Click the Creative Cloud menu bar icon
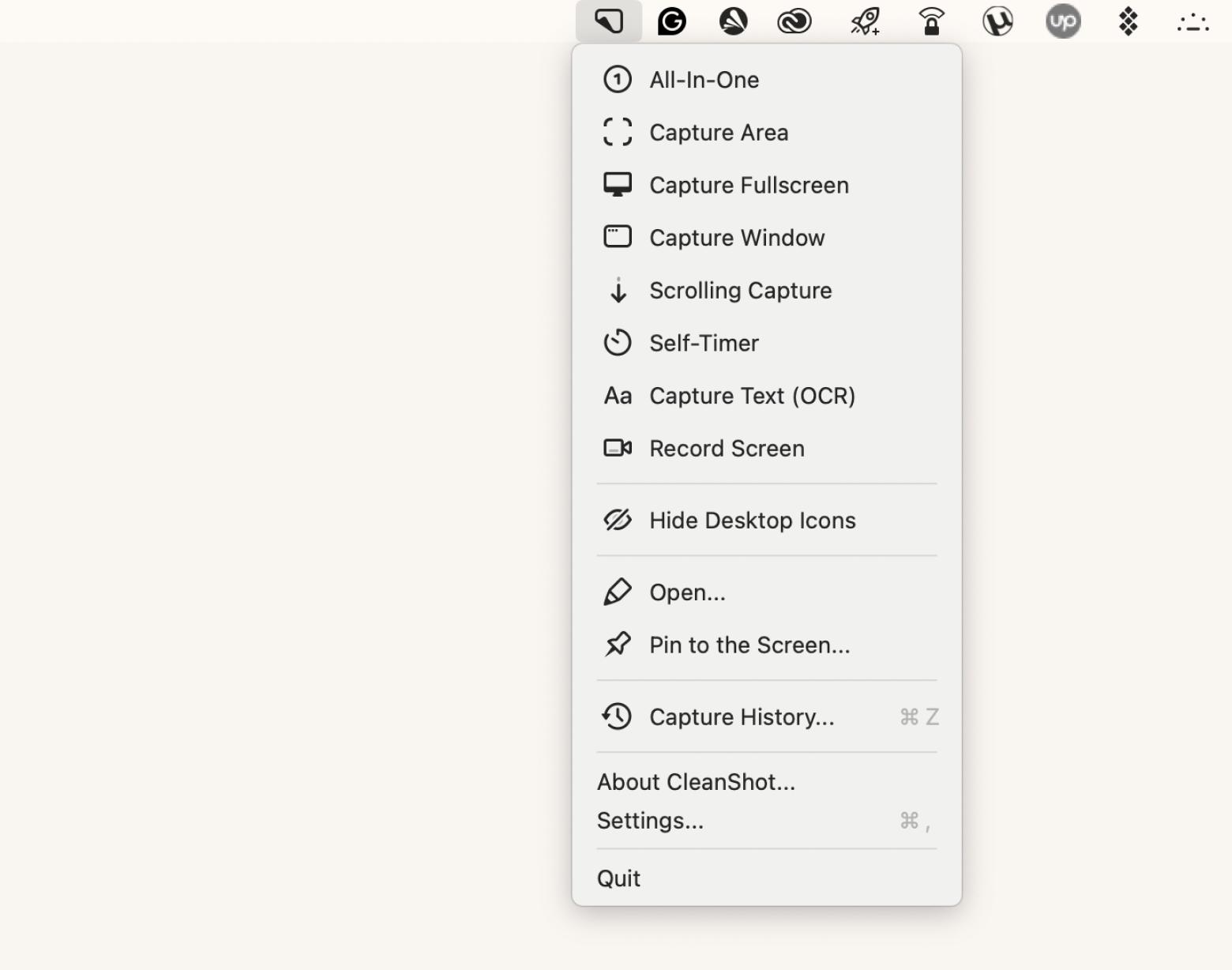The height and width of the screenshot is (970, 1232). click(x=794, y=21)
